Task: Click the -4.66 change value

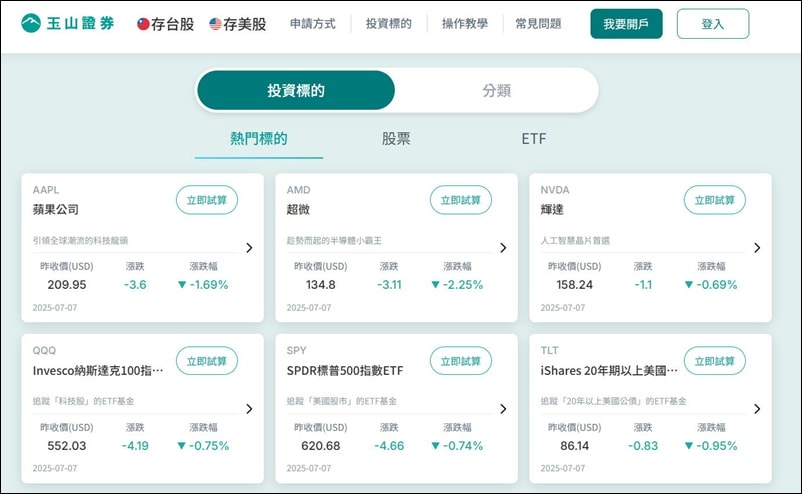Action: [389, 446]
